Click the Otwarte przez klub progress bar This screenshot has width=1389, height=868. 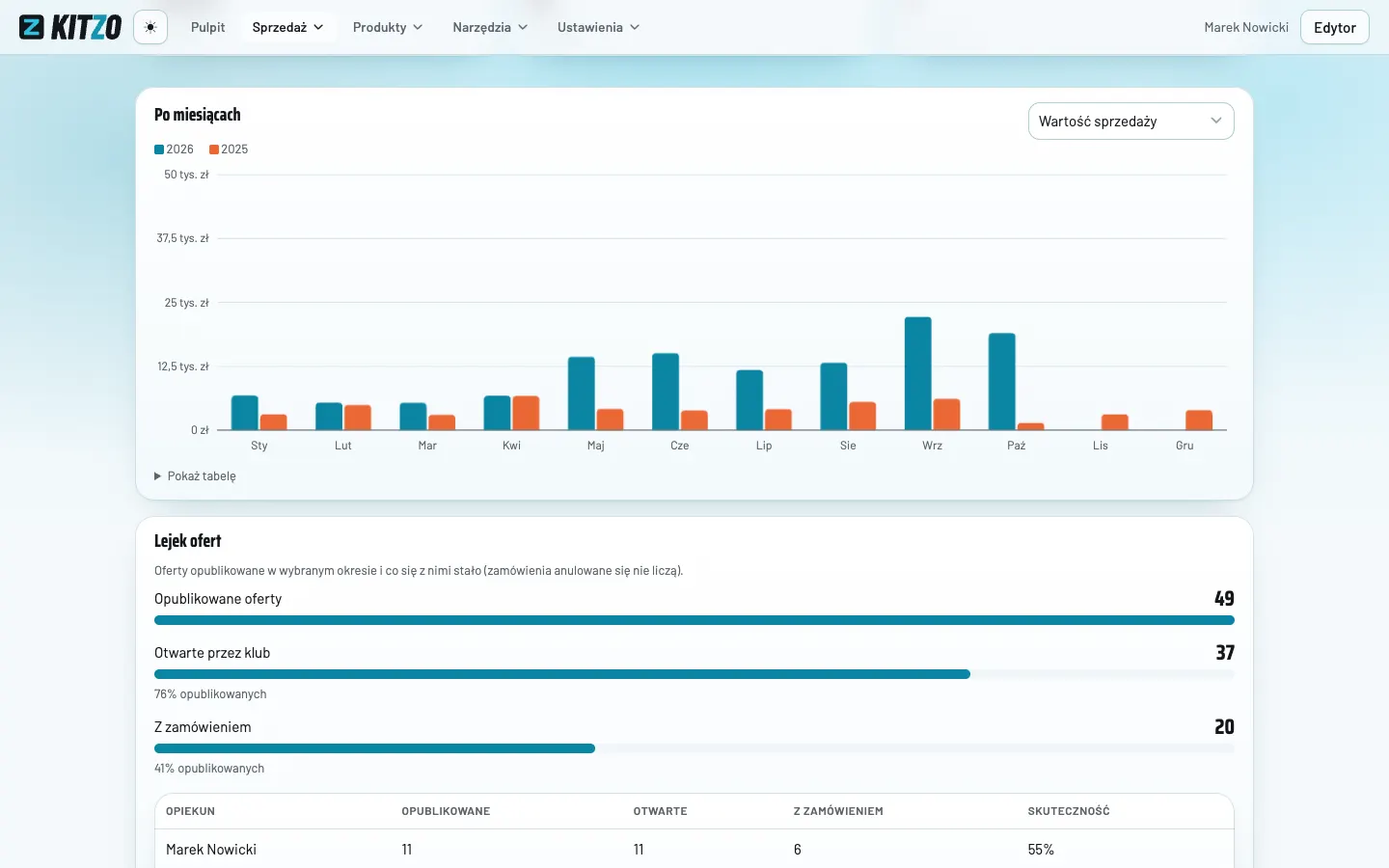point(694,674)
